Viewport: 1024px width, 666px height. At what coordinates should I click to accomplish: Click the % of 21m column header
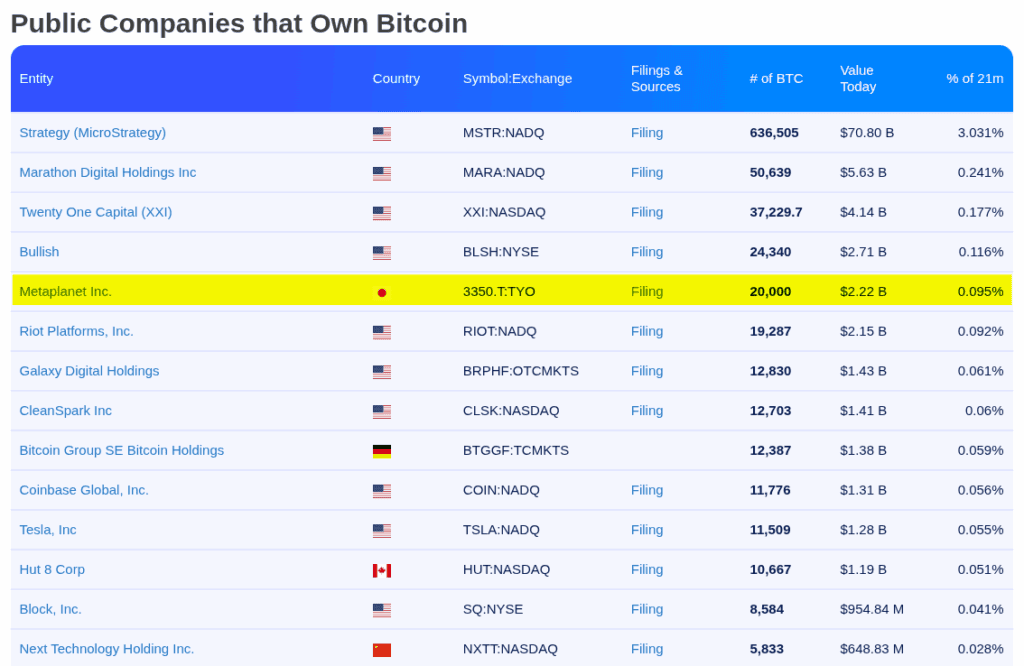[x=975, y=78]
